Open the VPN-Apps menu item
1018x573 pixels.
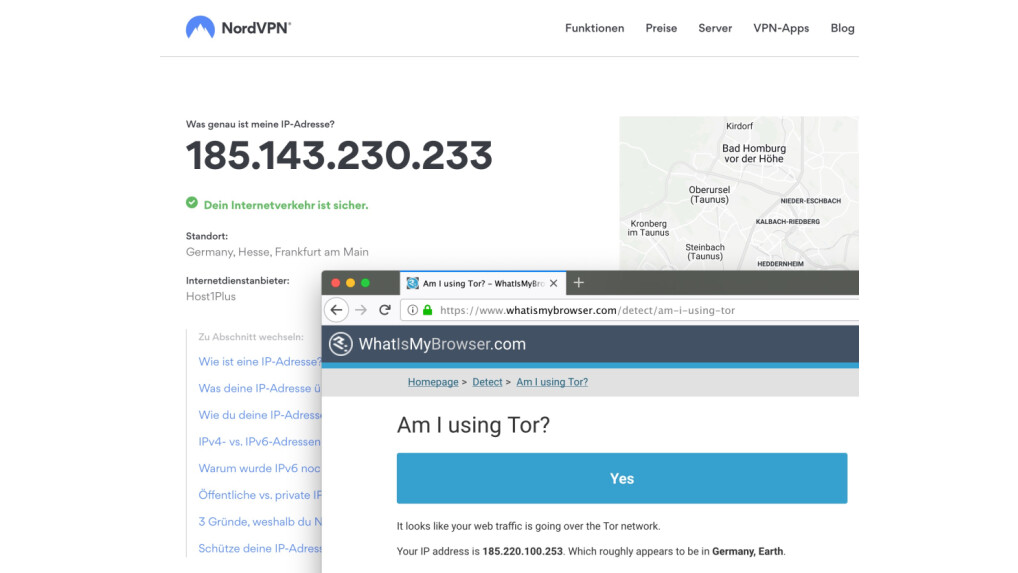click(781, 29)
